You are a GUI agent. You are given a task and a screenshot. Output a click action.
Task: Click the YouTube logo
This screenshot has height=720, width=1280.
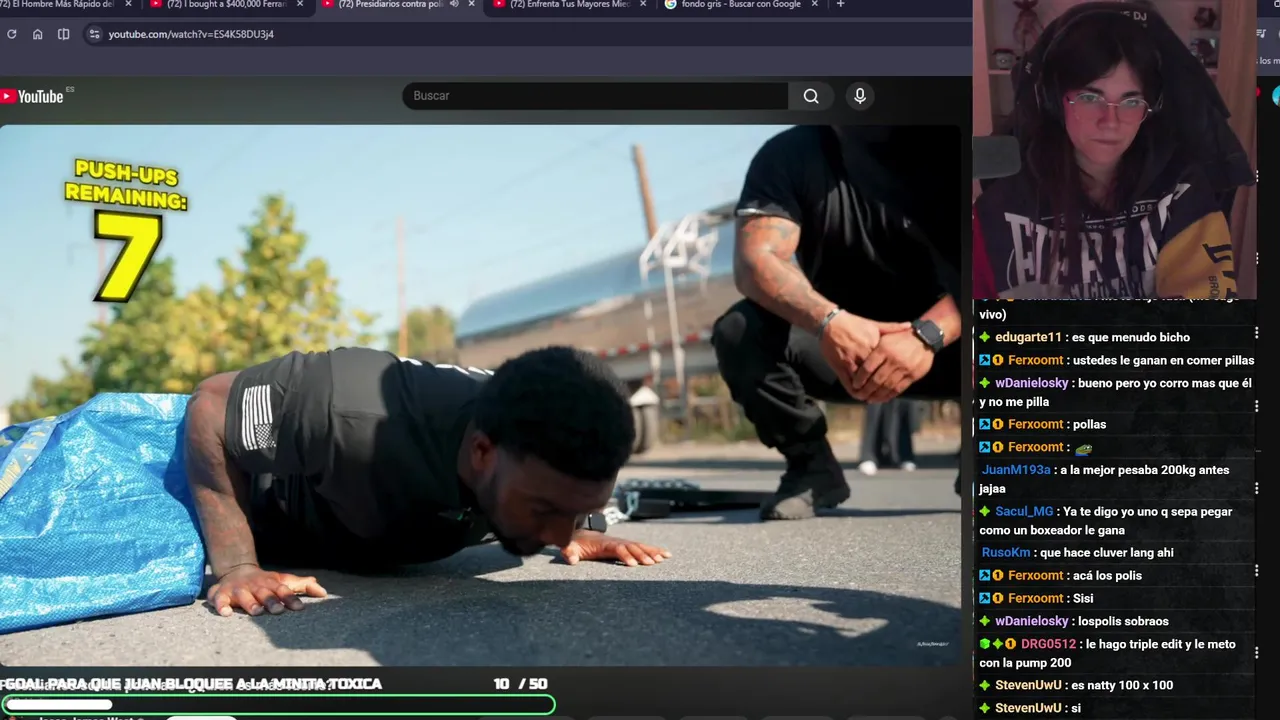(33, 96)
